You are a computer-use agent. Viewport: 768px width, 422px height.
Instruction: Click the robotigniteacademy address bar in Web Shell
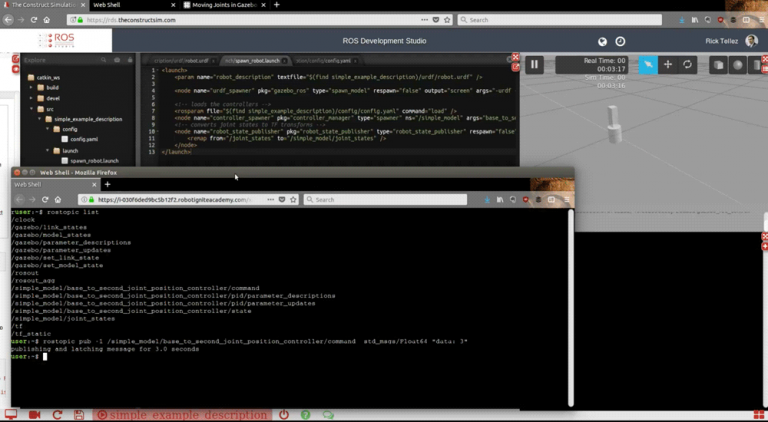188,200
